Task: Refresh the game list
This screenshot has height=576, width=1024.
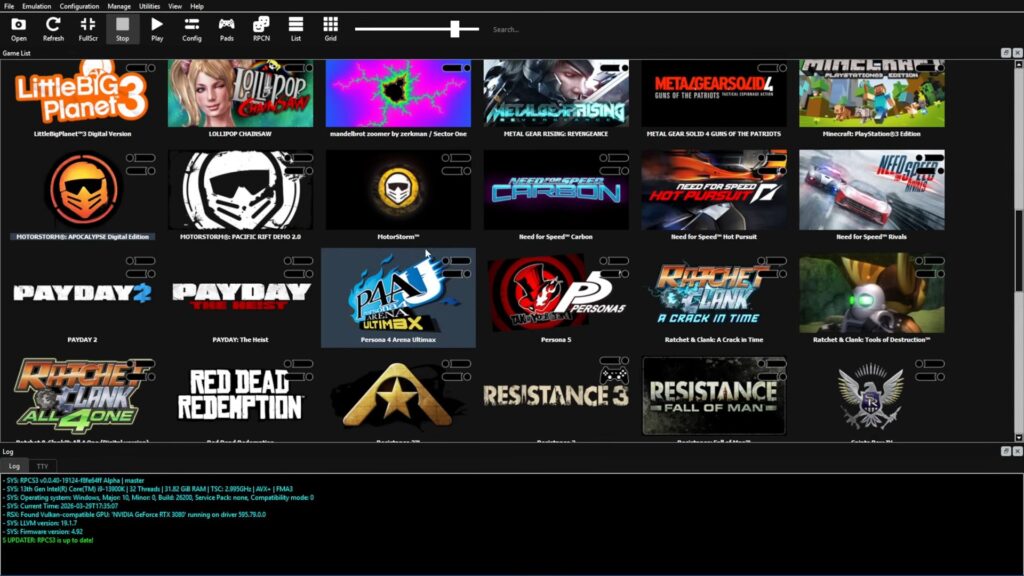Action: point(53,27)
